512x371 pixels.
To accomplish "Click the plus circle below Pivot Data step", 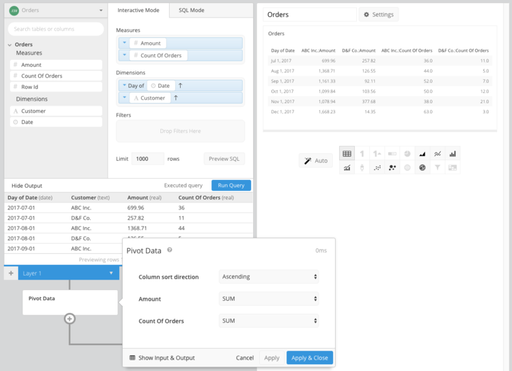I will [x=69, y=319].
